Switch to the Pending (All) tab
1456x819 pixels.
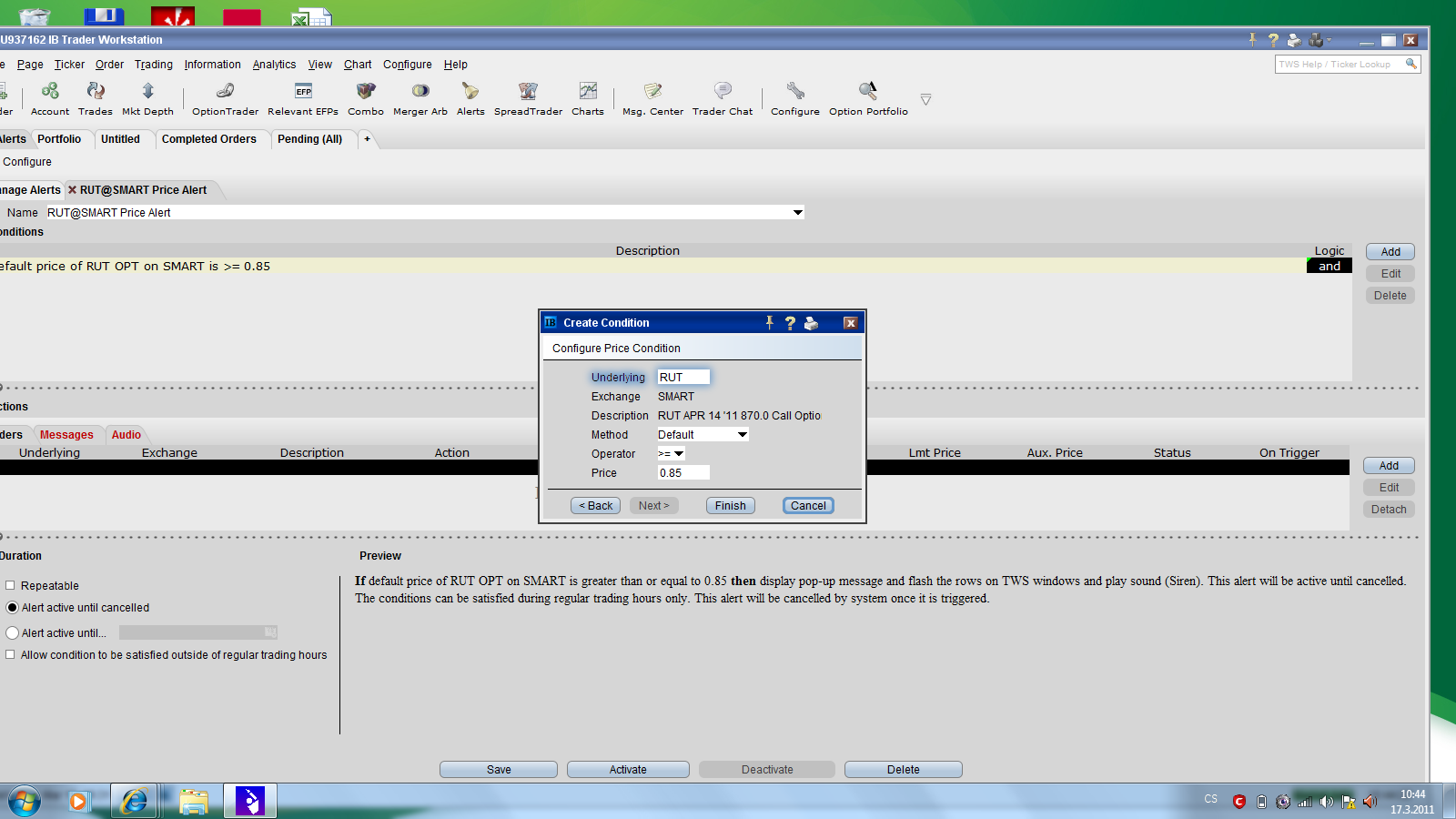[309, 139]
